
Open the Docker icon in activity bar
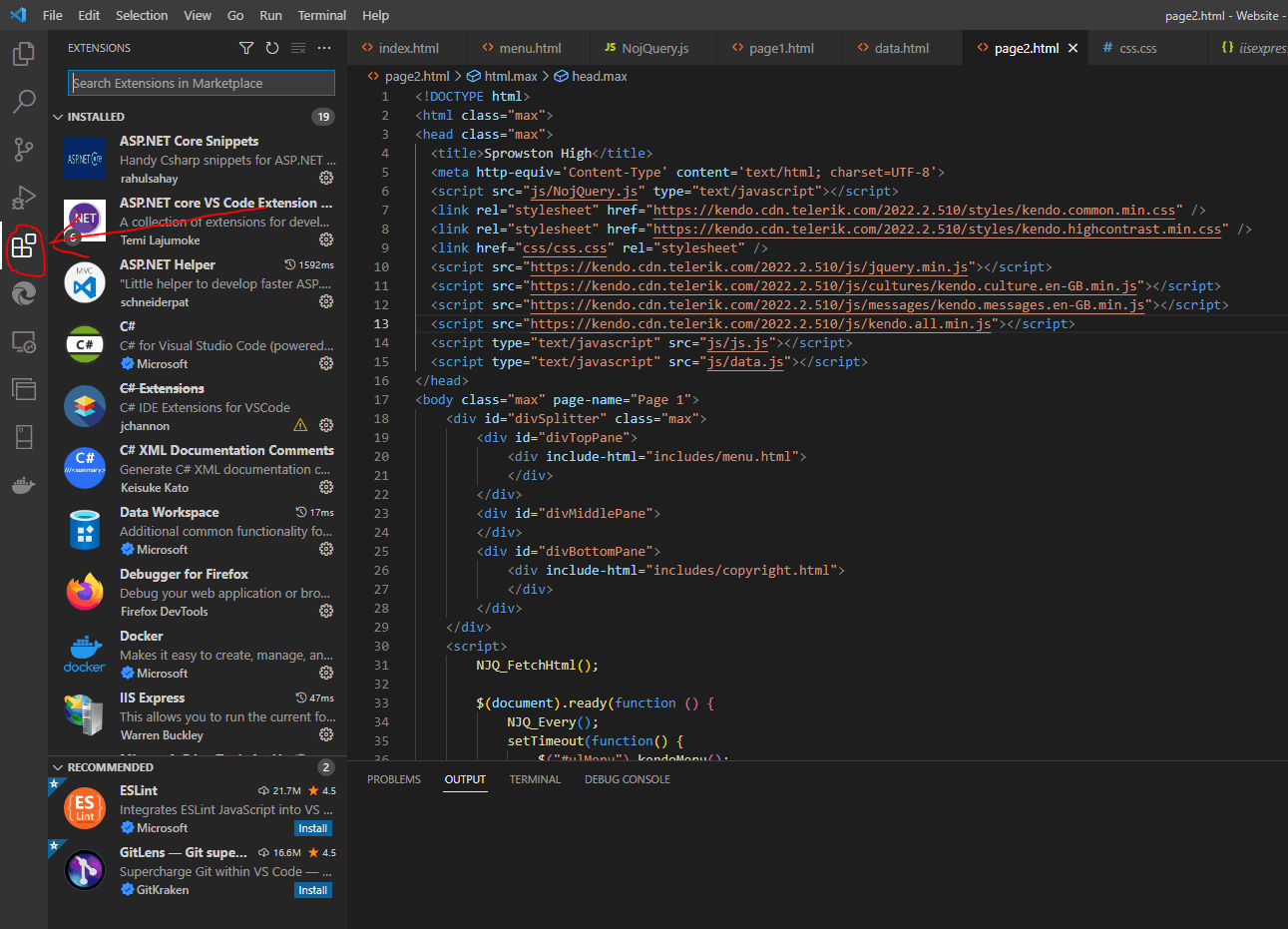(x=24, y=485)
